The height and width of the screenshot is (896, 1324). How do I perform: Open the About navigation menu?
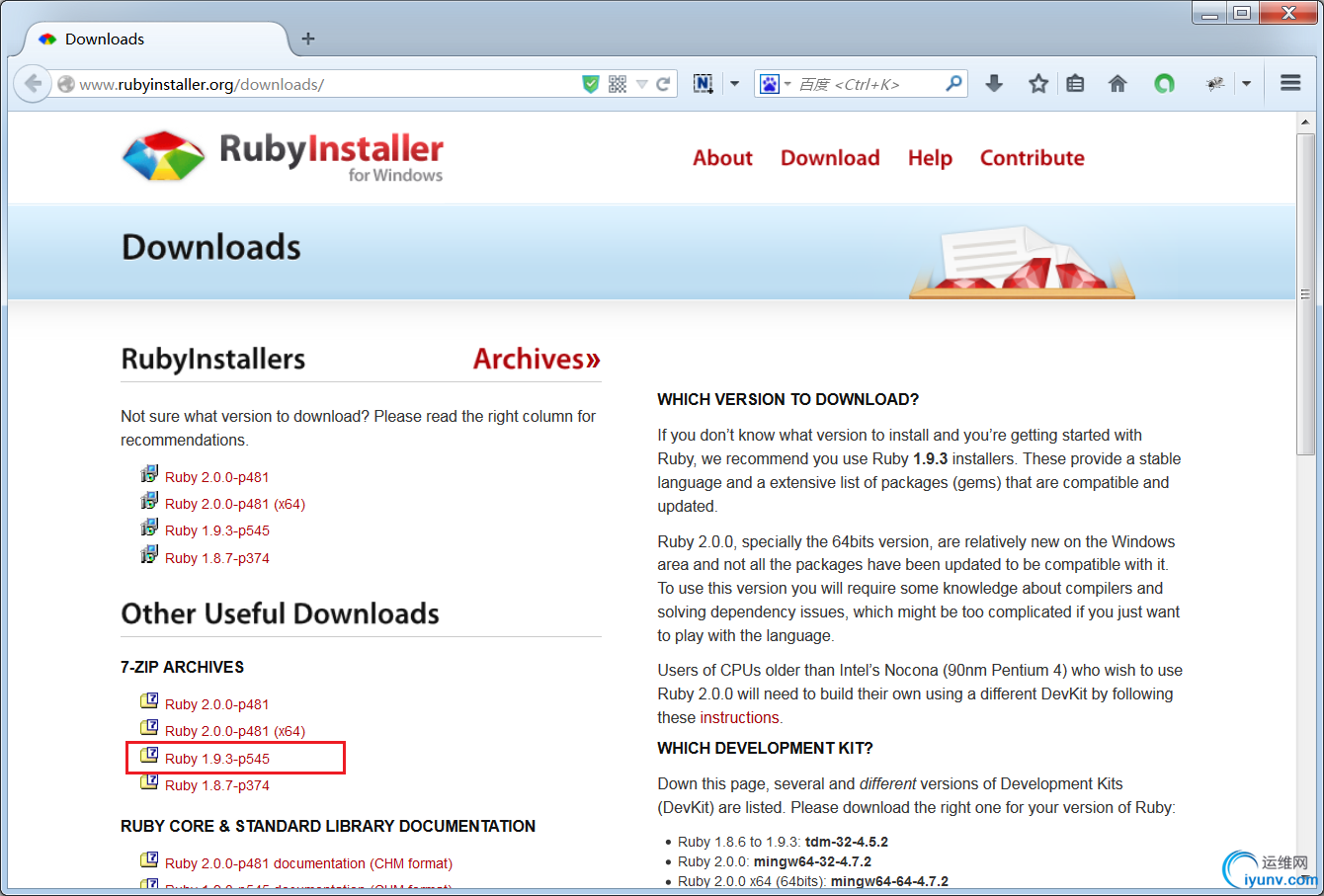(x=722, y=158)
